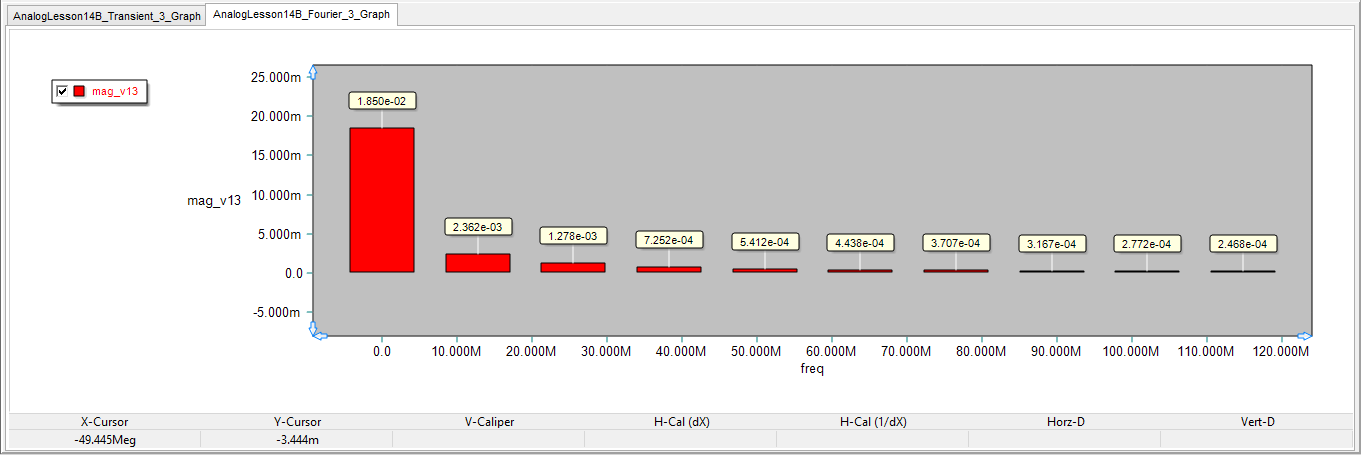Screen dimensions: 1361x455
Task: Select the AnalogLesson14B_Fourier_3_Graph tab
Action: pos(301,15)
